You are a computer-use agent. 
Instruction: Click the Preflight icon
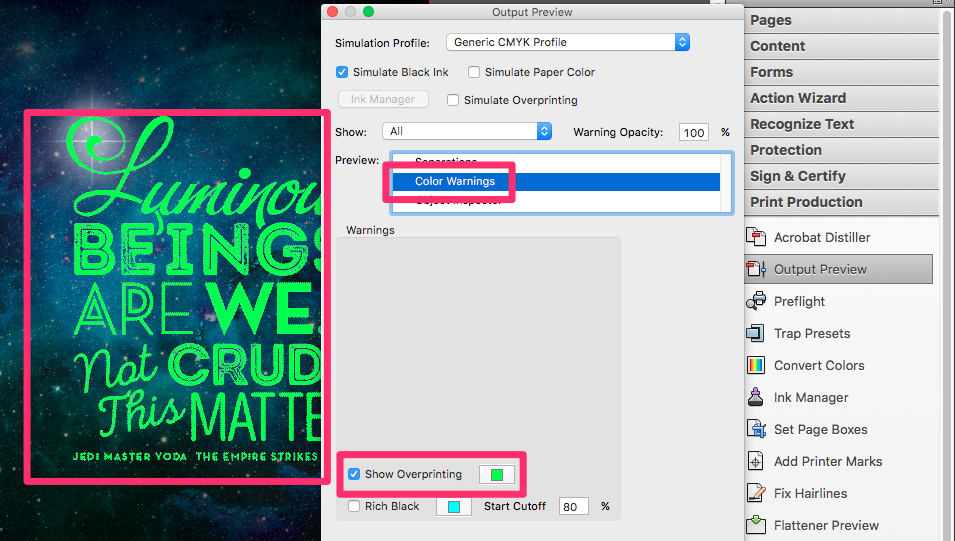click(x=757, y=302)
